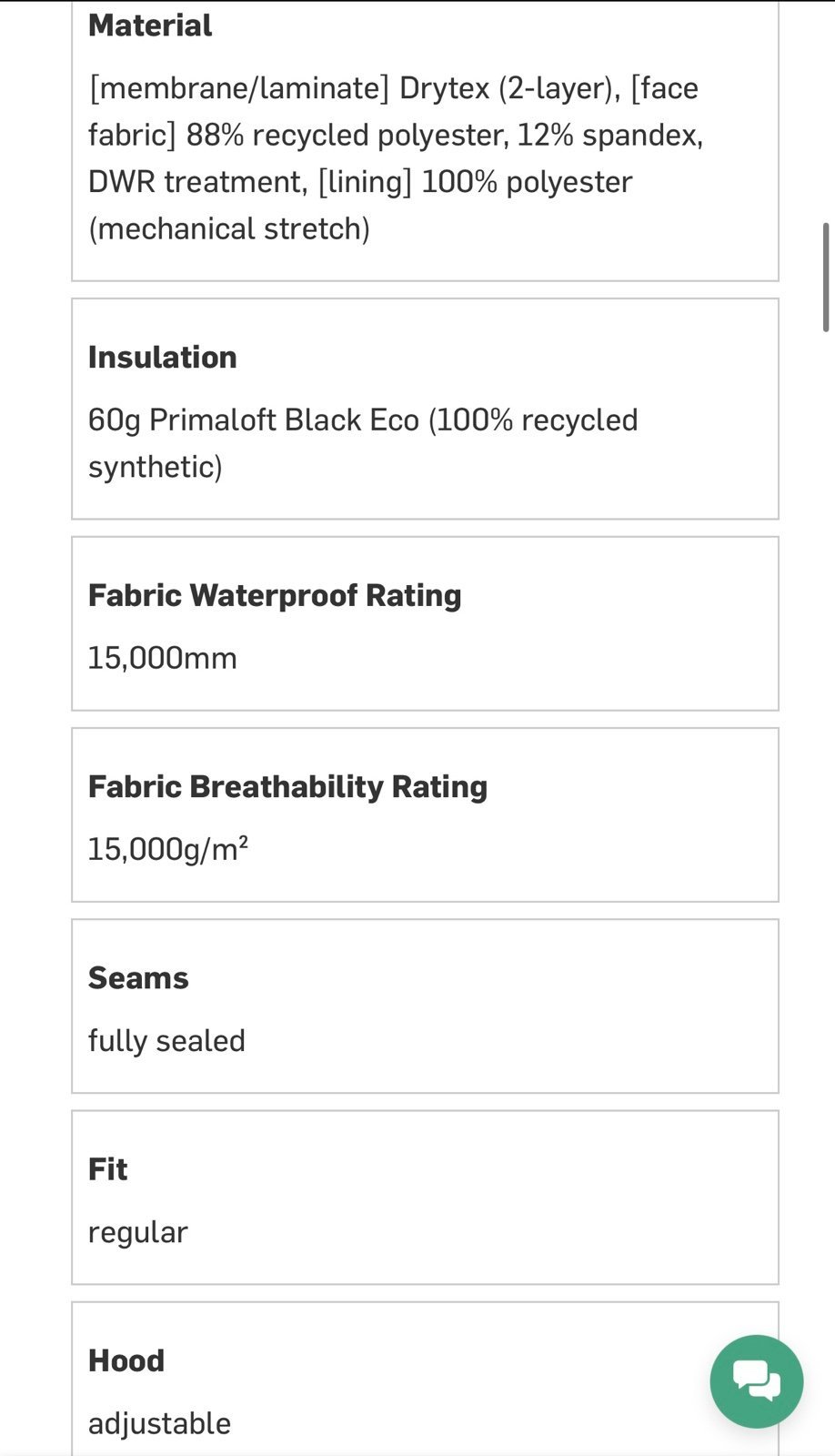The height and width of the screenshot is (1456, 835).
Task: Select the Fabric Breathability Rating heading
Action: pos(287,786)
